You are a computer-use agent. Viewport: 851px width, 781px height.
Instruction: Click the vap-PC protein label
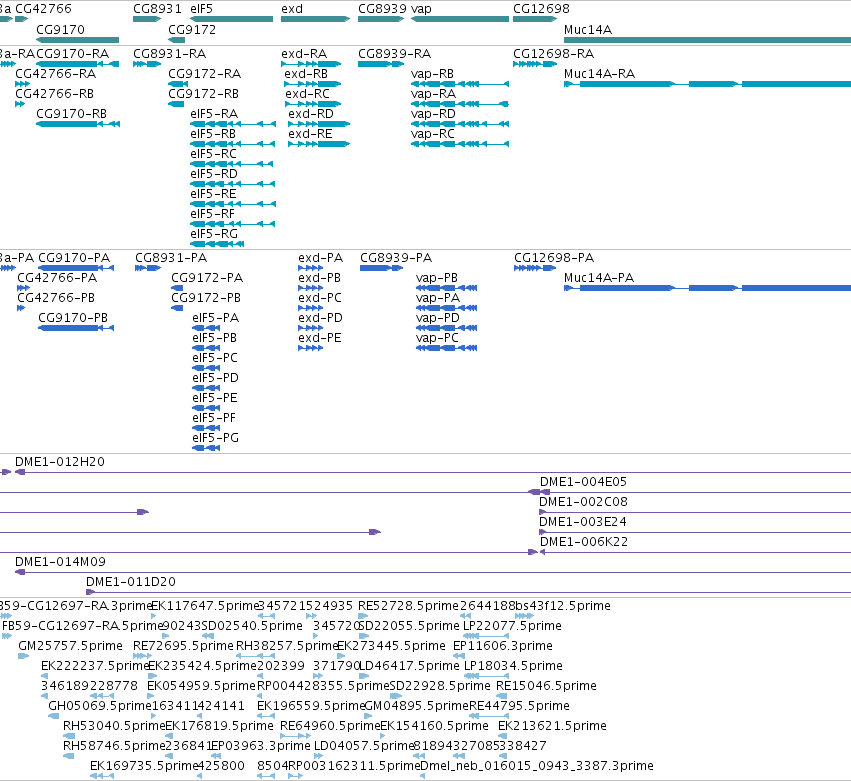437,338
